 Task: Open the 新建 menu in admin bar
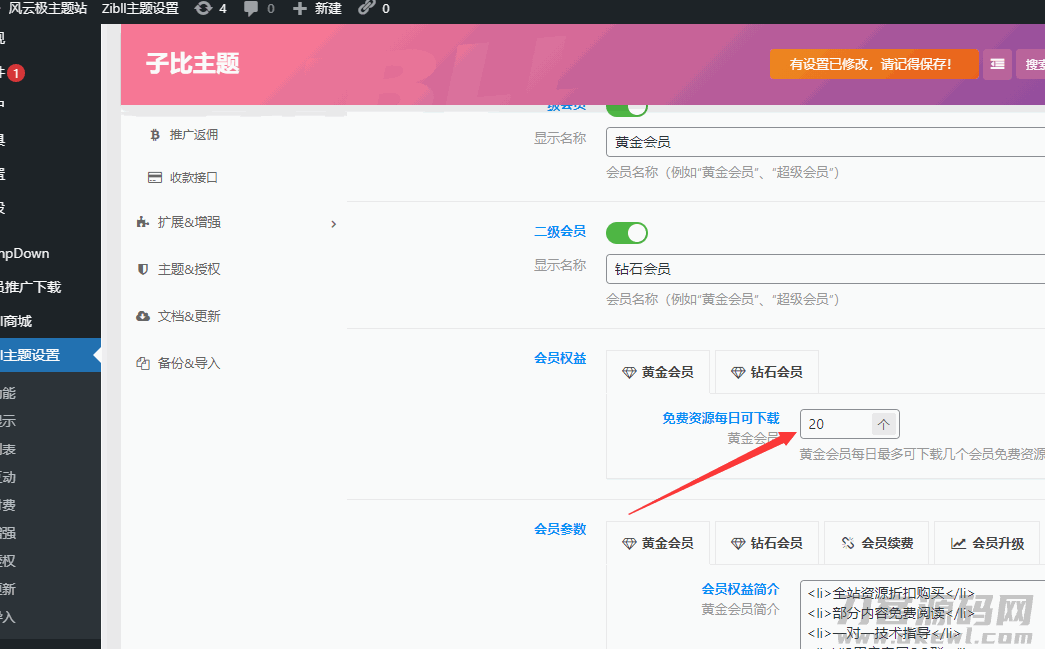(x=317, y=9)
